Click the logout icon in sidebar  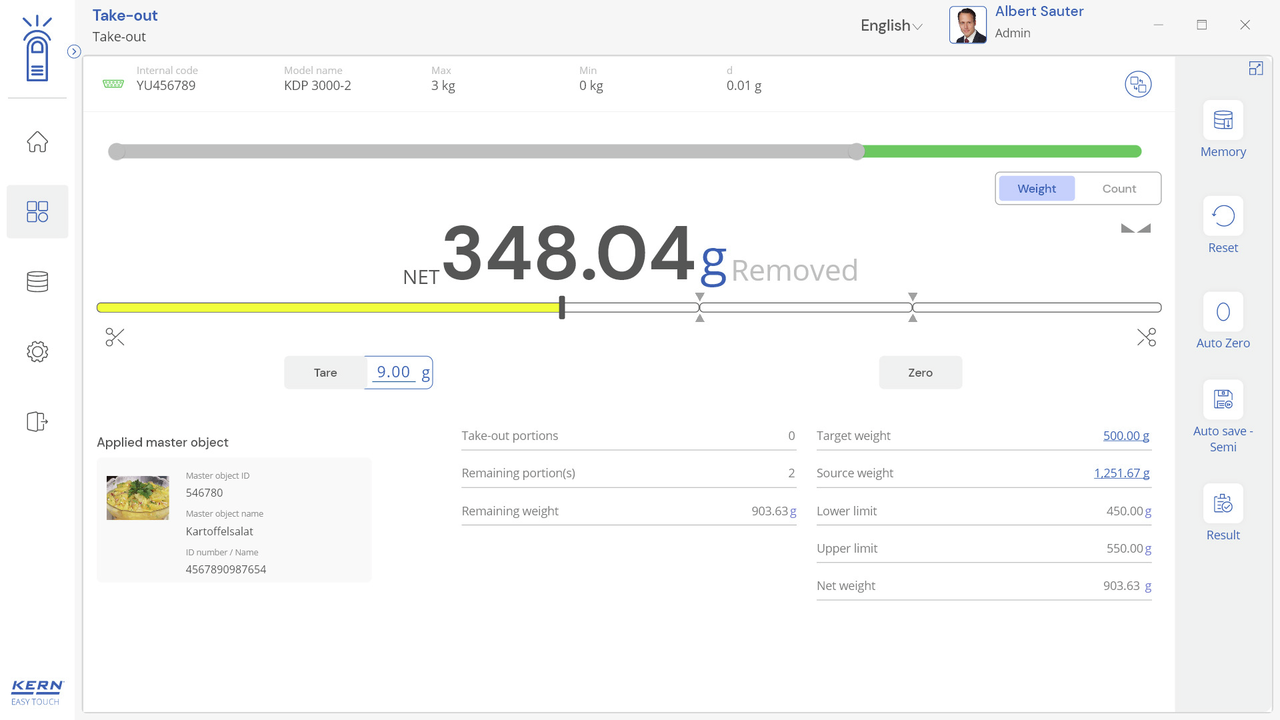37,422
